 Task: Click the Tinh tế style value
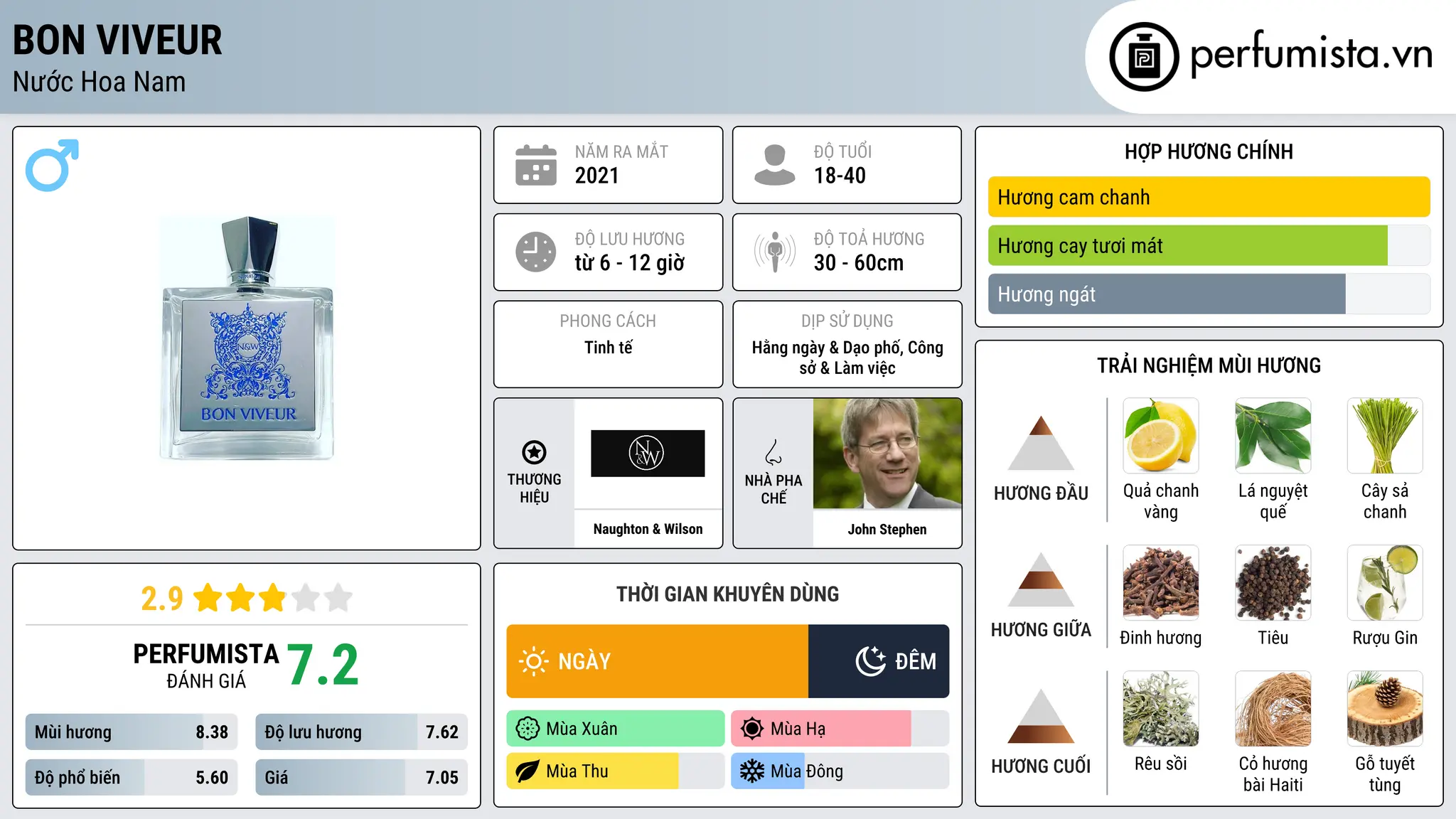608,348
